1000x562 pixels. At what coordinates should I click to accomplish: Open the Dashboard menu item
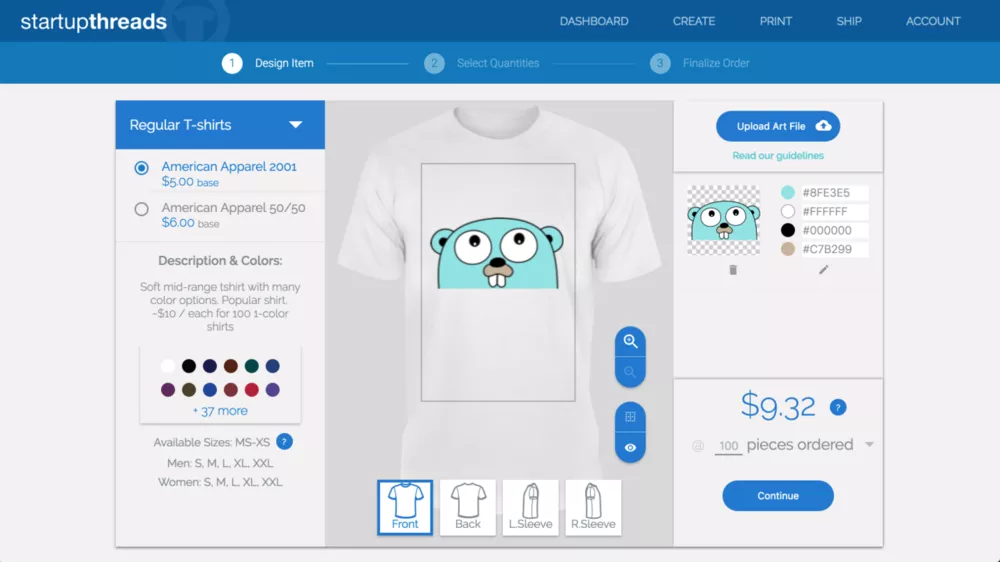[594, 21]
